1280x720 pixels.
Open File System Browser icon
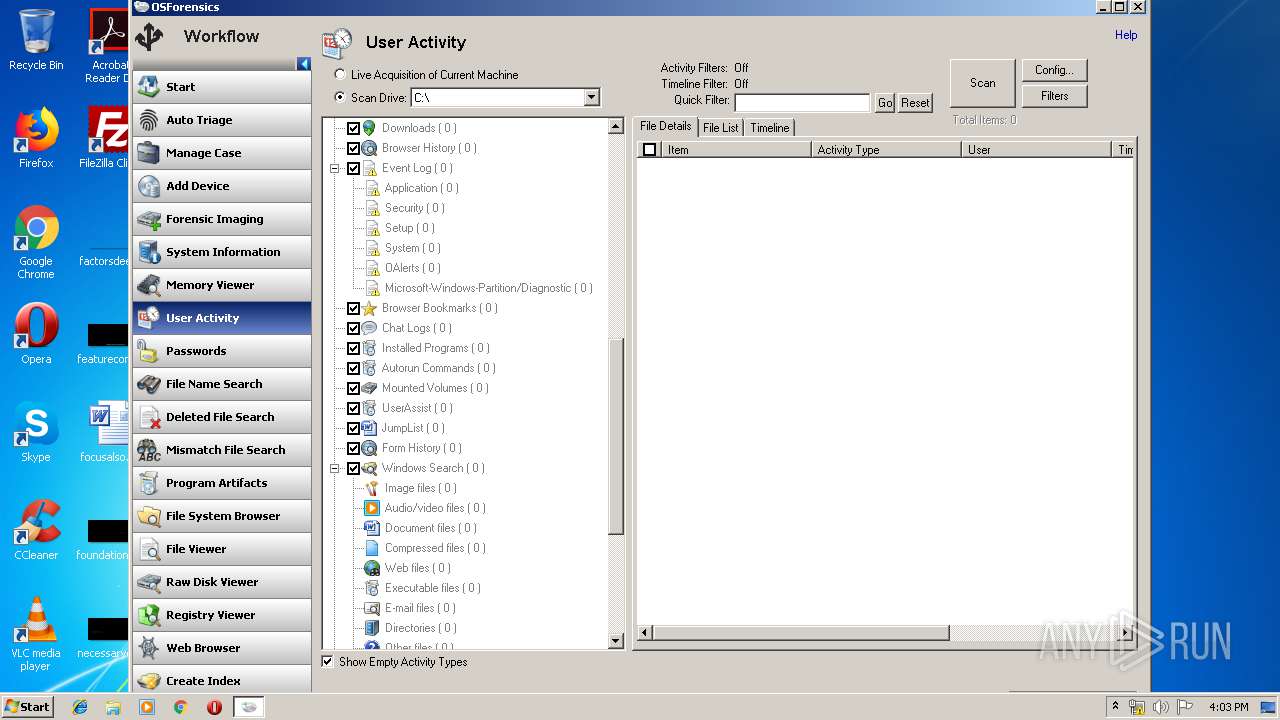(x=149, y=516)
